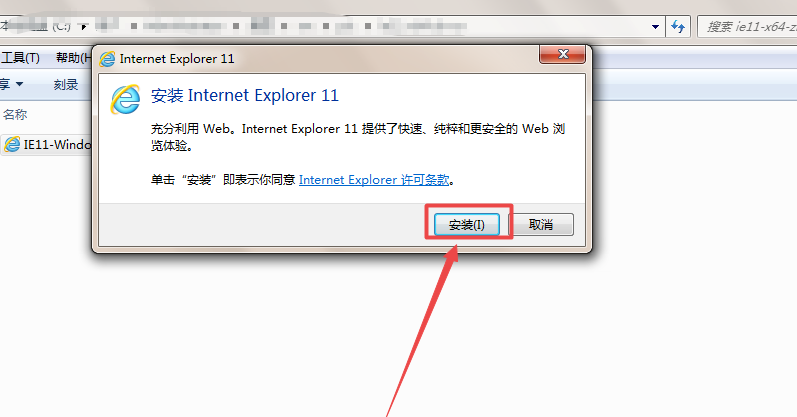Select the IE11 installer file icon in list
The width and height of the screenshot is (797, 417).
pyautogui.click(x=12, y=145)
